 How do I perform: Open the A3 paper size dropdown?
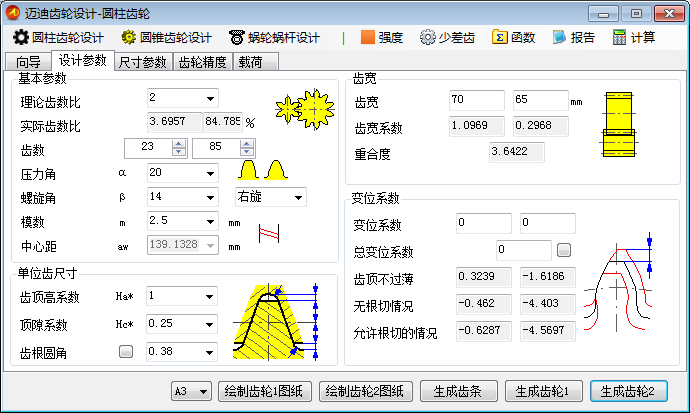[191, 391]
